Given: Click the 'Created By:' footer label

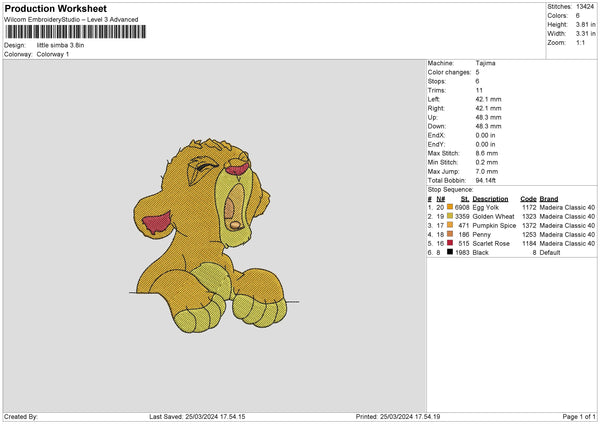Looking at the screenshot, I should pyautogui.click(x=21, y=416).
